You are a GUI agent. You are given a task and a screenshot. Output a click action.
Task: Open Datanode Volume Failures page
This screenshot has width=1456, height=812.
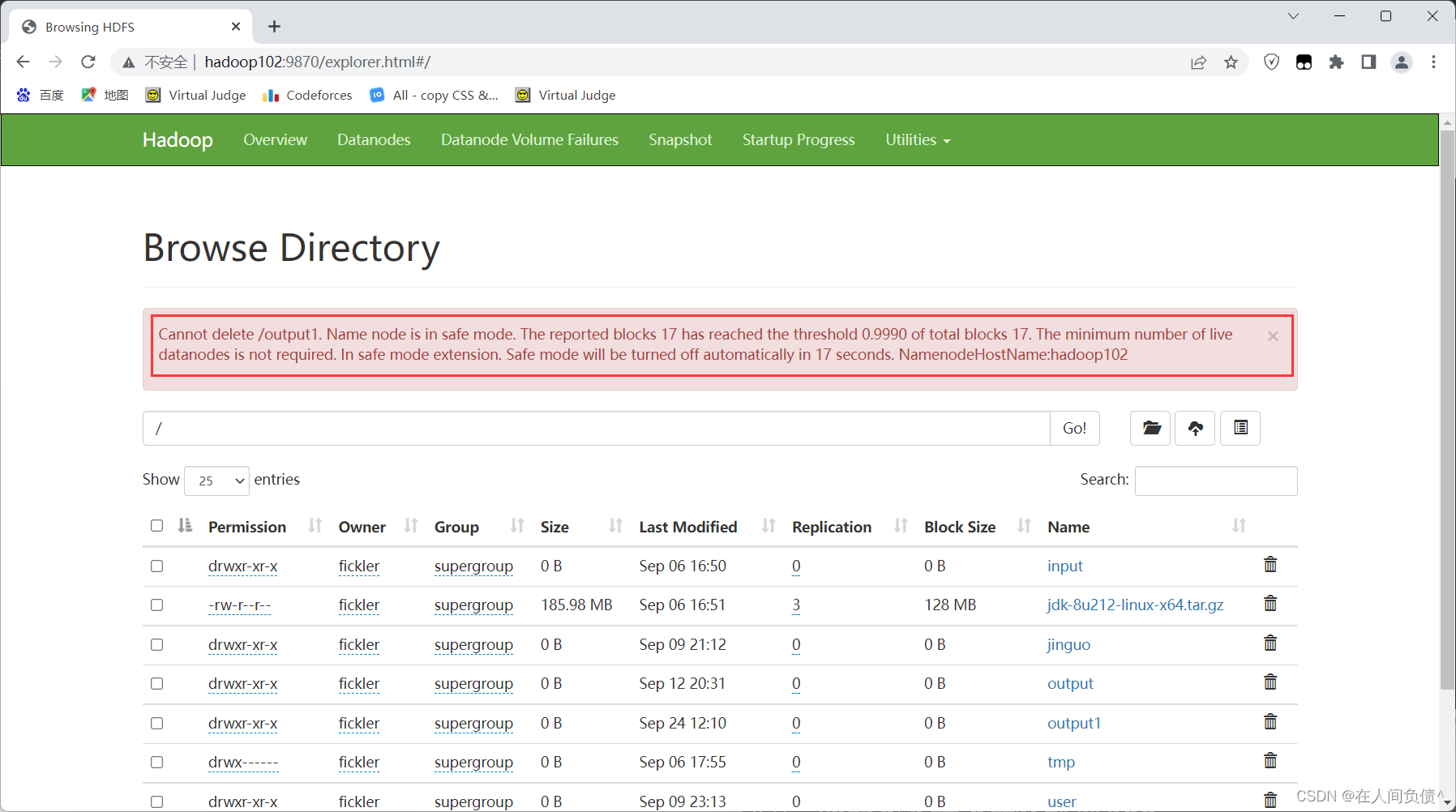click(x=529, y=139)
